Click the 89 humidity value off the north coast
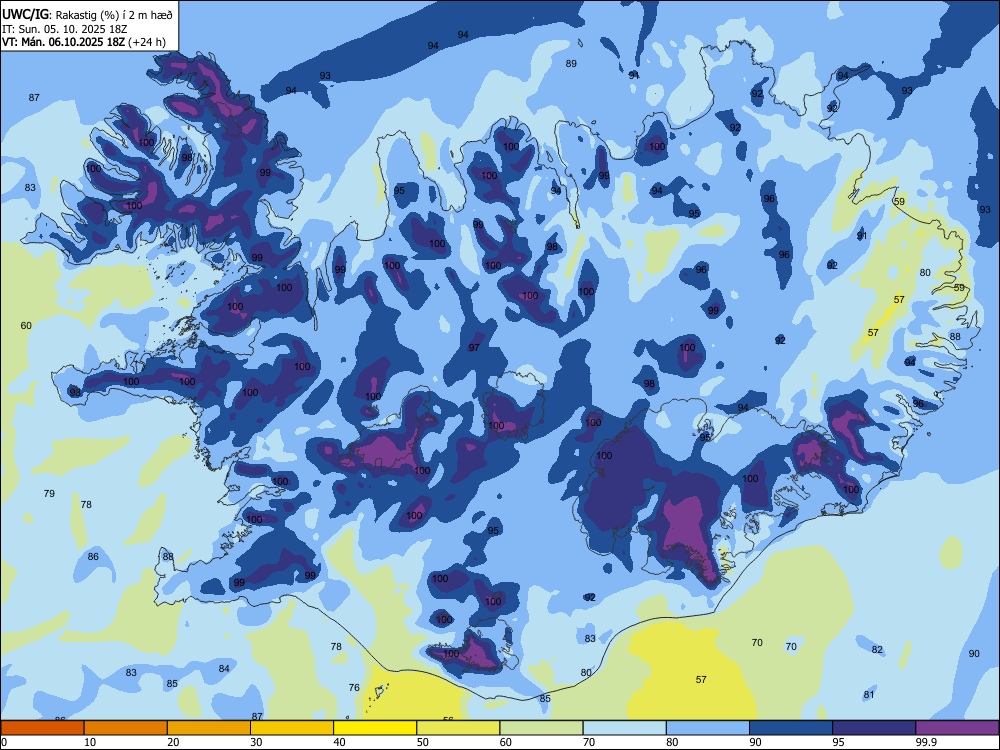 coord(571,63)
